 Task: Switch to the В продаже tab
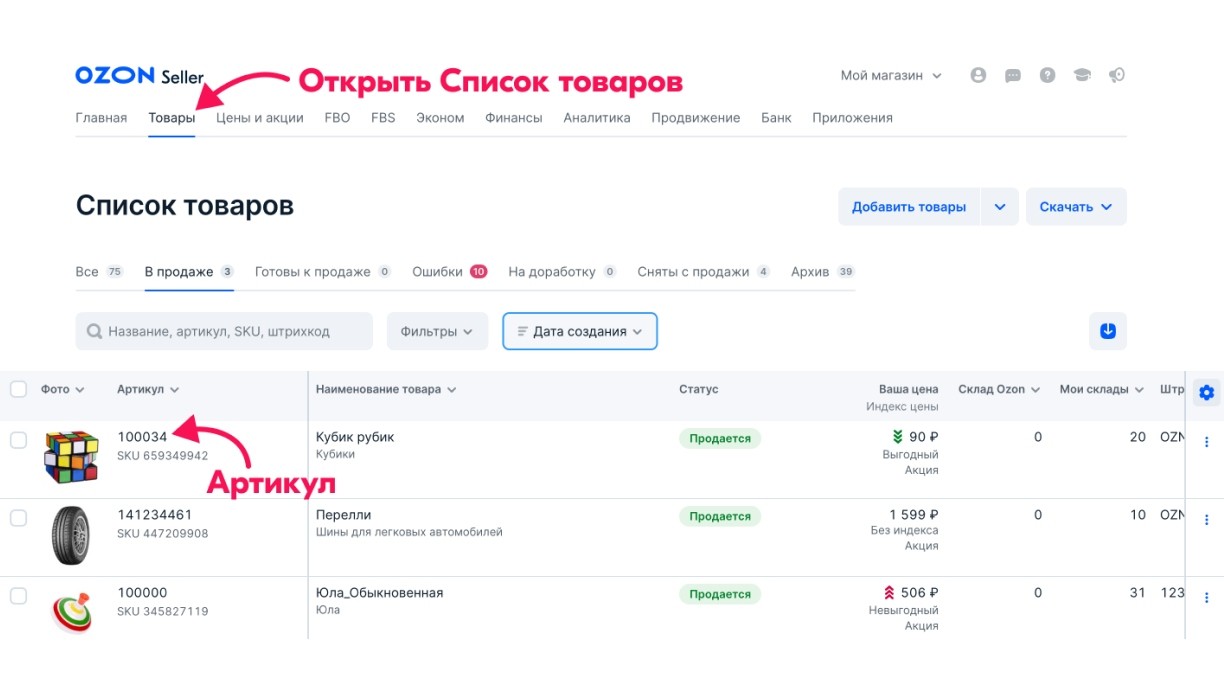189,272
